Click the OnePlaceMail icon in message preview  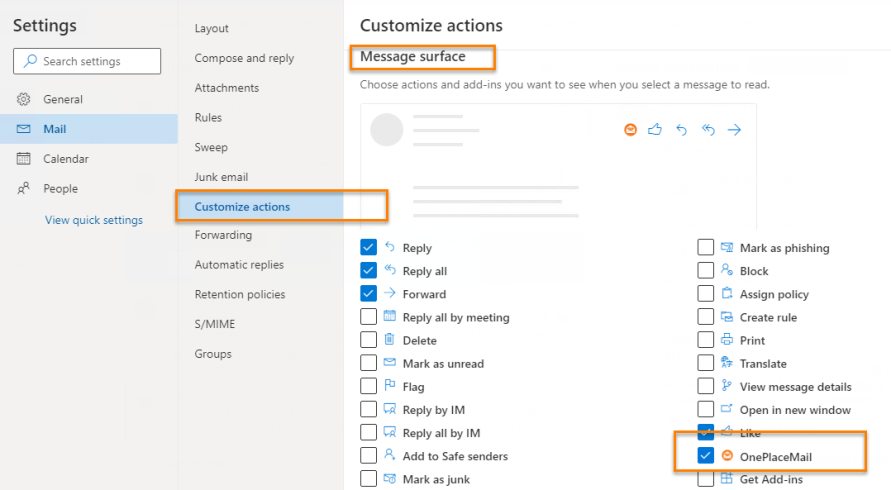point(630,130)
